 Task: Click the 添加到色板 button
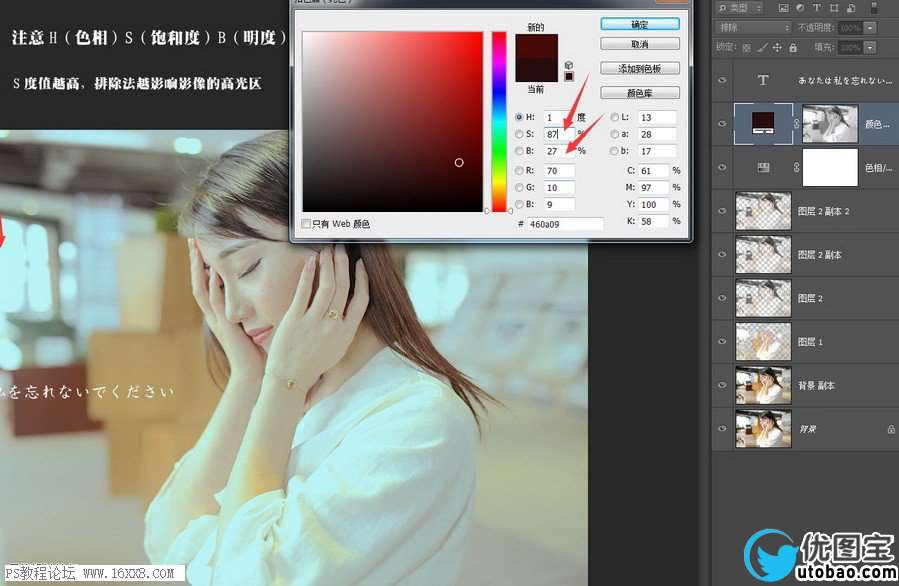tap(640, 68)
